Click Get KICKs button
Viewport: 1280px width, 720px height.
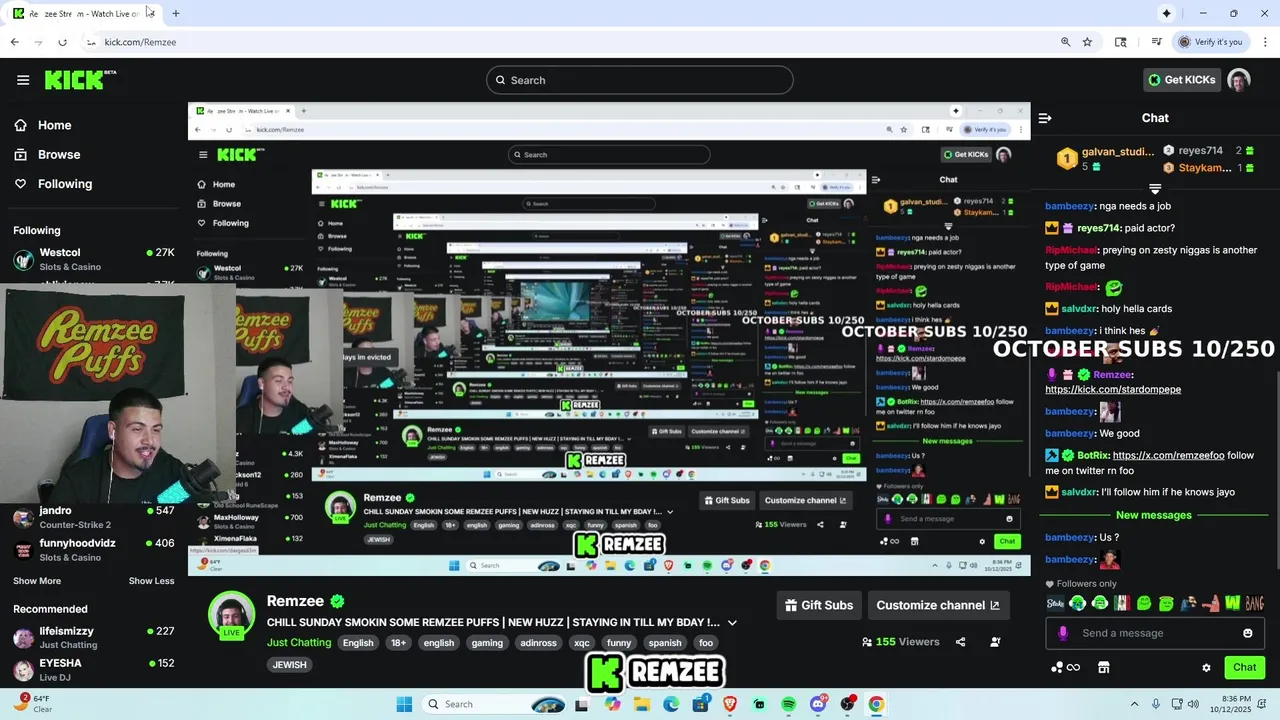[x=1181, y=80]
